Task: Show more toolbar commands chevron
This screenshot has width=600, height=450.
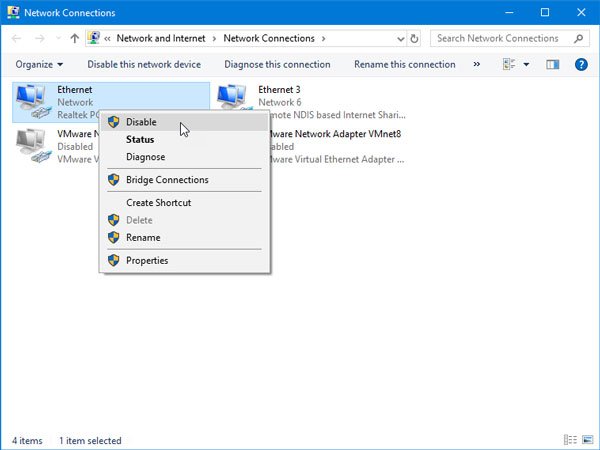Action: pos(476,64)
